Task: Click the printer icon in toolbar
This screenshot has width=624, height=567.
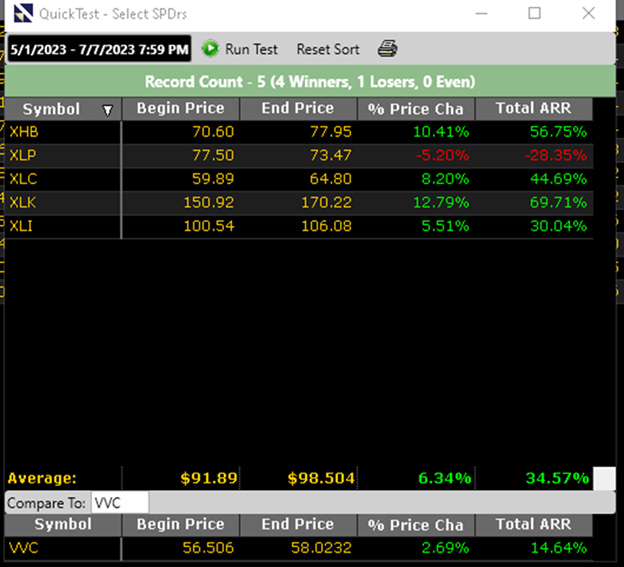Action: (387, 49)
